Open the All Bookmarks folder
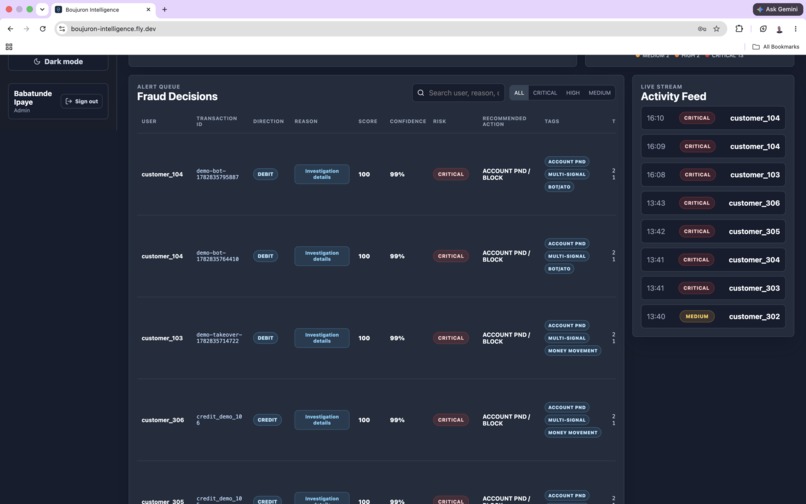The width and height of the screenshot is (806, 504). (776, 47)
